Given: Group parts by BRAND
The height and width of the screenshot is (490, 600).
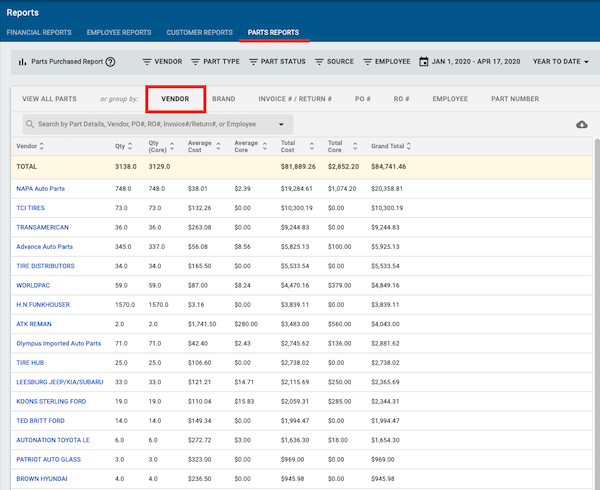Looking at the screenshot, I should coord(224,99).
